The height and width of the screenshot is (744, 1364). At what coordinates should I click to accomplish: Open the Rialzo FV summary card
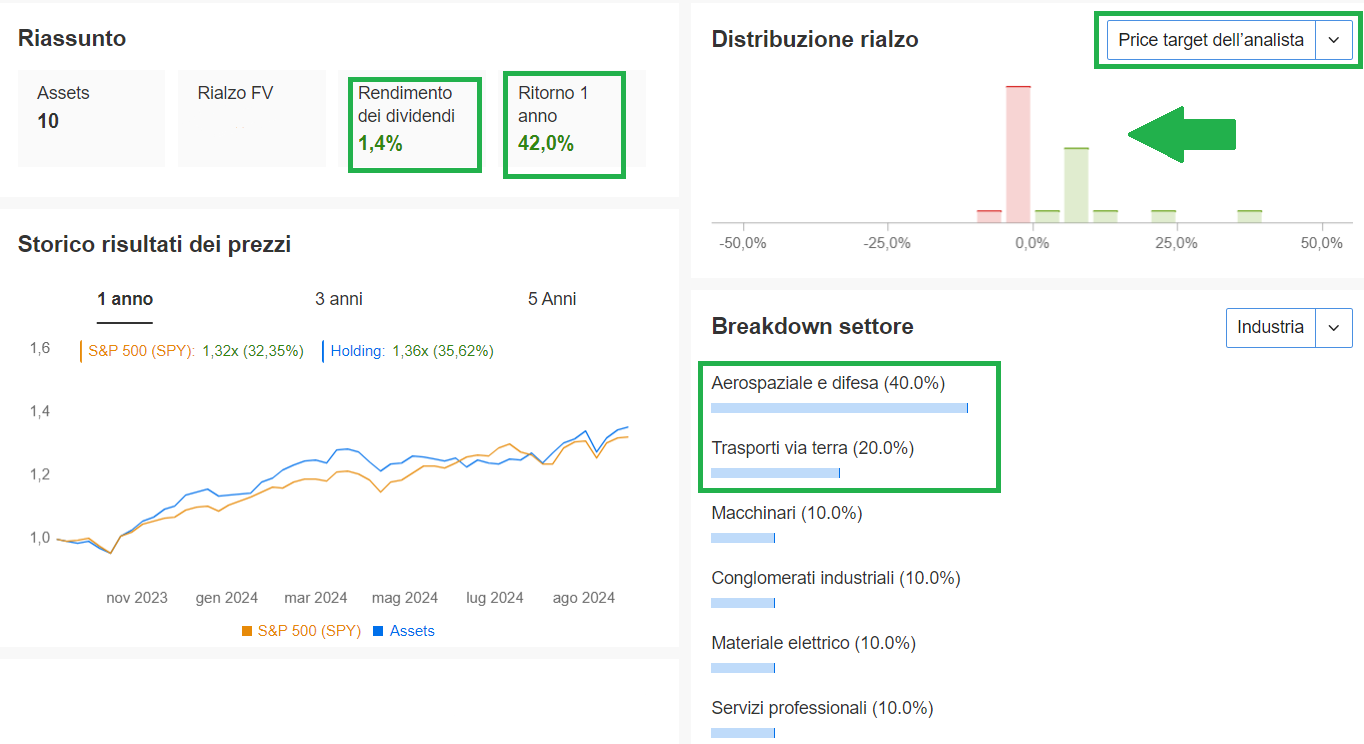click(252, 118)
